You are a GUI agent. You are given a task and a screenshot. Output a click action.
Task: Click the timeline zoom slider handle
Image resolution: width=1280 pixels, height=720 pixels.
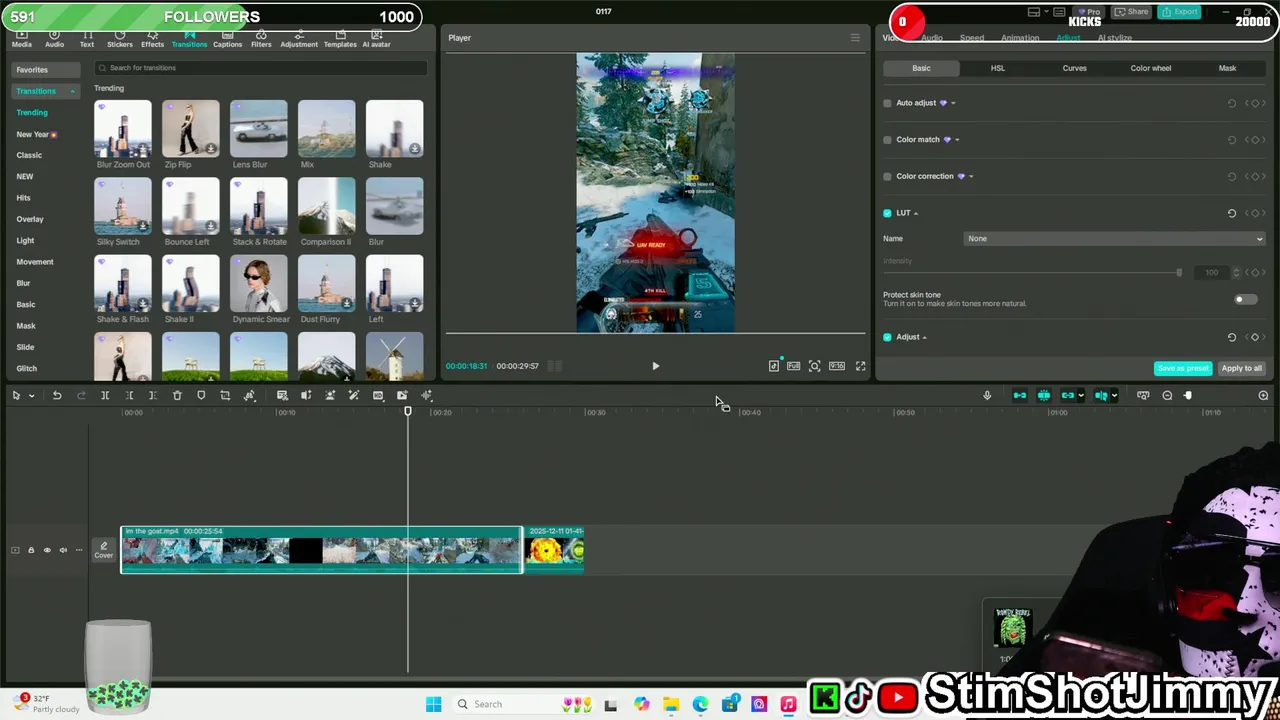pos(1188,396)
